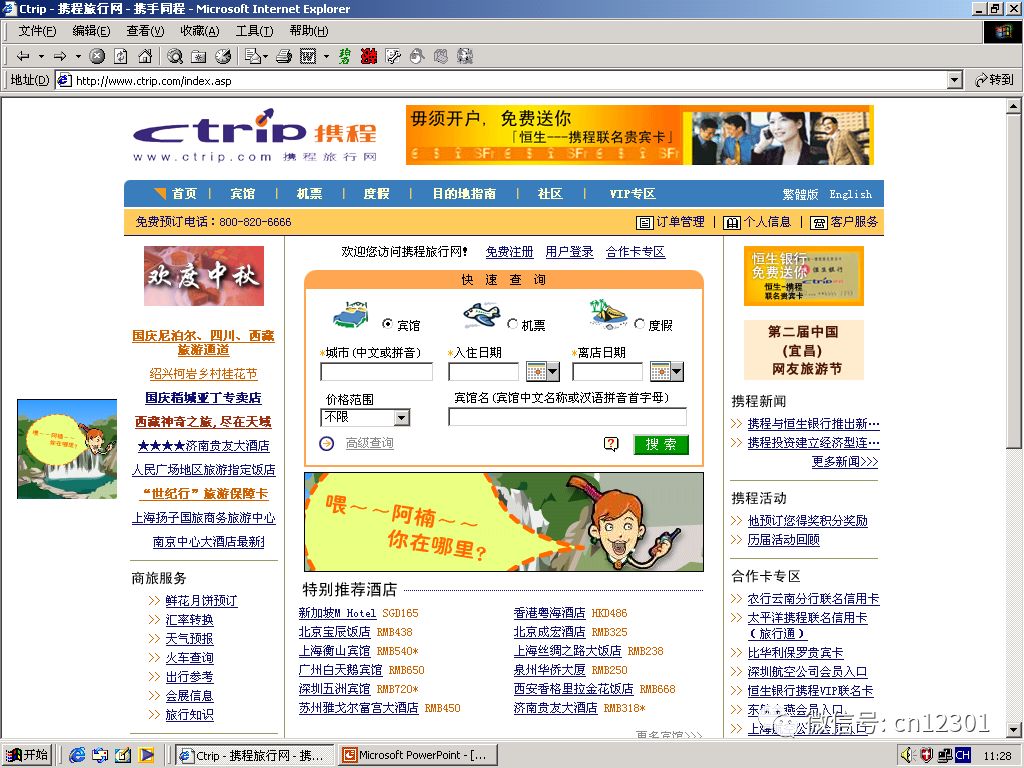Expand Edit with Word dropdown arrow
Viewport: 1024px width, 768px height.
(x=327, y=57)
